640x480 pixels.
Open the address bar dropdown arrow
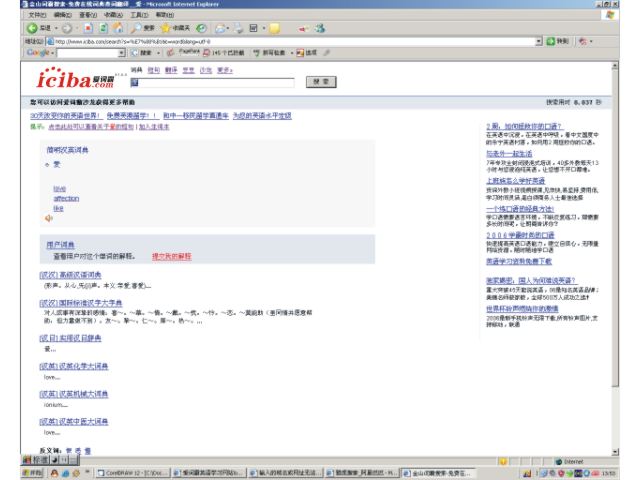pyautogui.click(x=538, y=41)
